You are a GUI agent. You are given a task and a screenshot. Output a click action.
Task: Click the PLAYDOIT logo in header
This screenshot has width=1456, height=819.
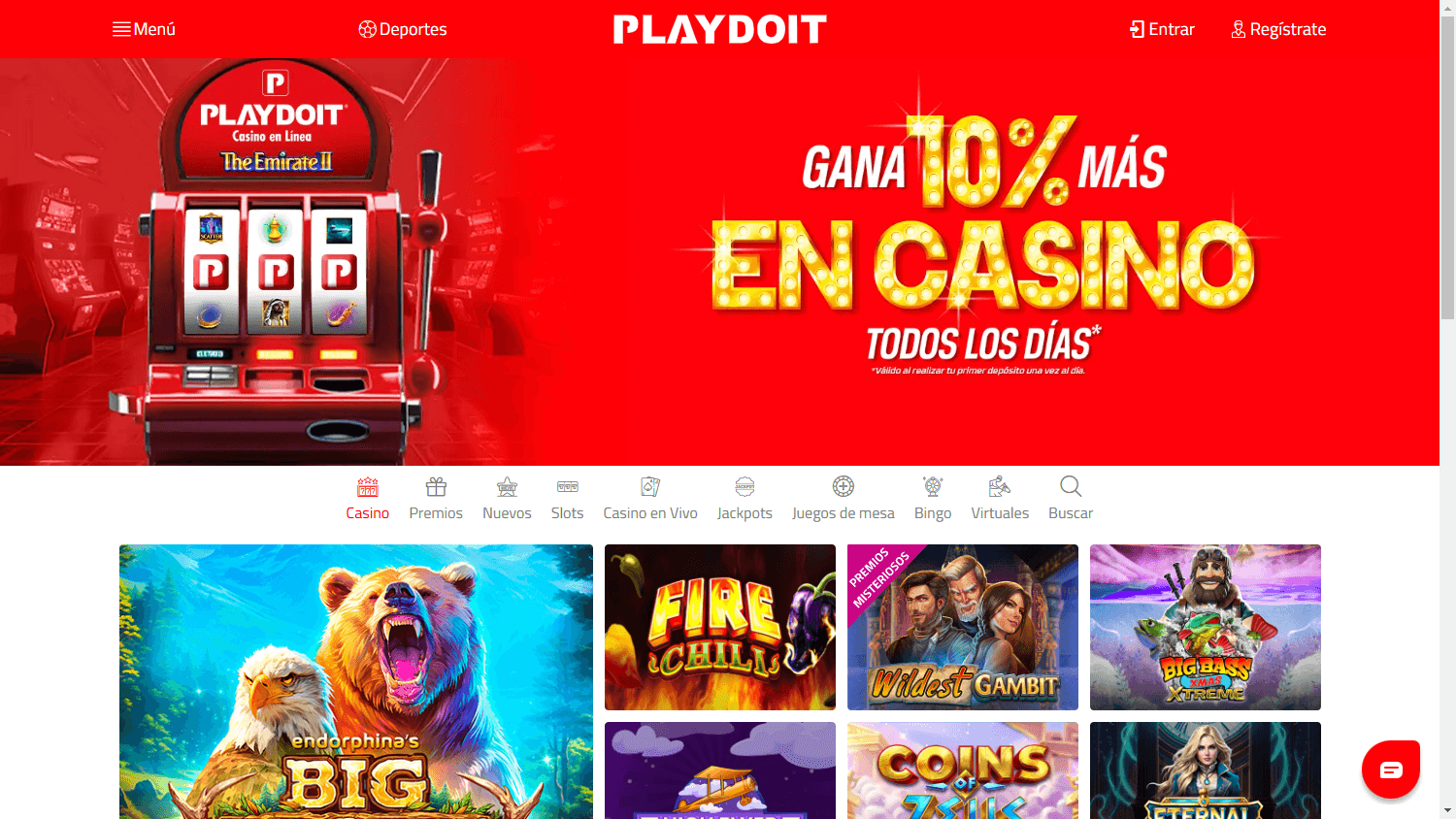(720, 29)
